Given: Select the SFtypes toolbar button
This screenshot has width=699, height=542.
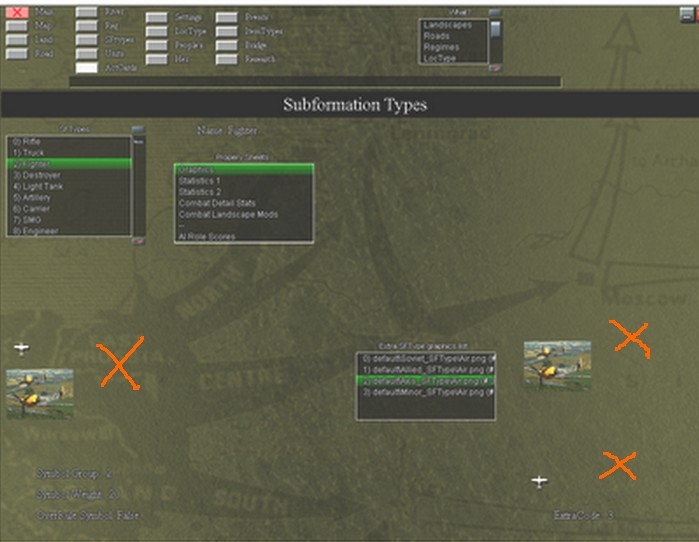Looking at the screenshot, I should pos(86,40).
